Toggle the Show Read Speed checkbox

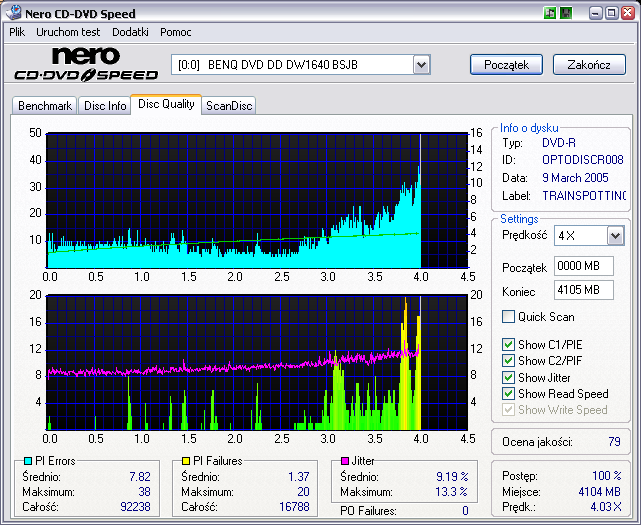[508, 393]
